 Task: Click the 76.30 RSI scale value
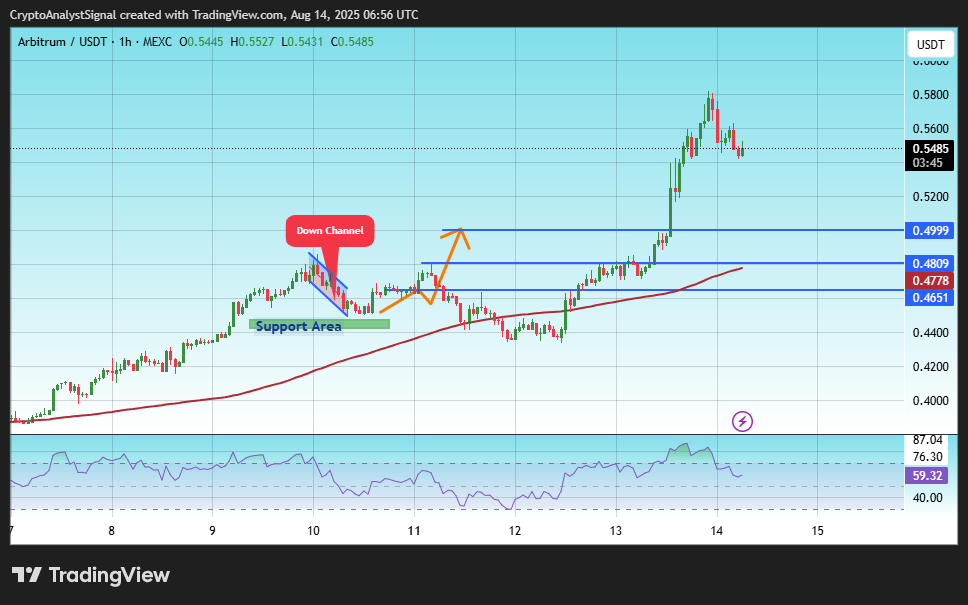coord(927,457)
